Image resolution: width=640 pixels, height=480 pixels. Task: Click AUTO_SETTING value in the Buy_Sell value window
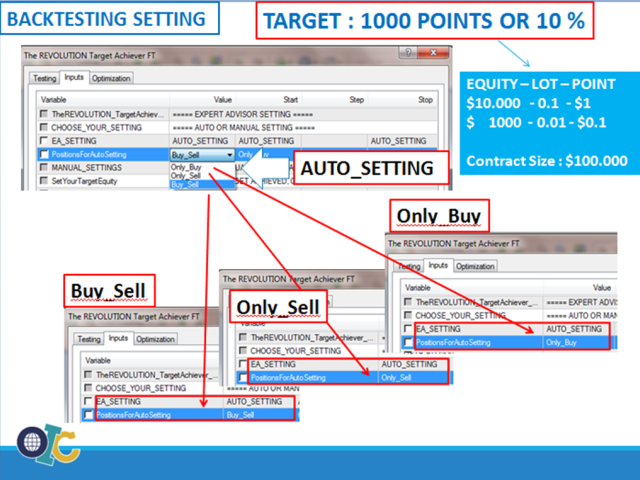254,402
